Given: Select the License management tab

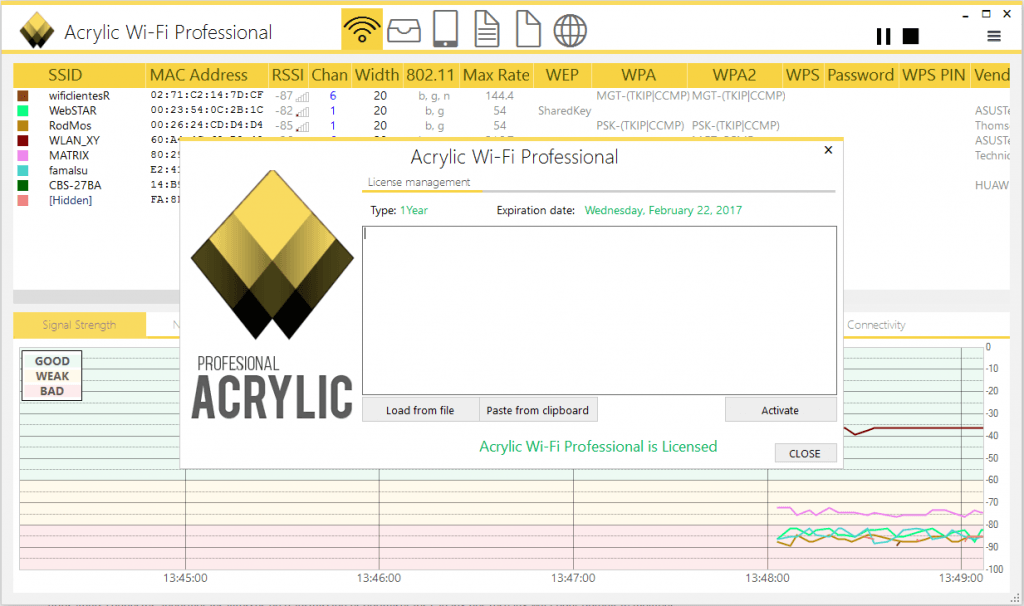Looking at the screenshot, I should (419, 182).
